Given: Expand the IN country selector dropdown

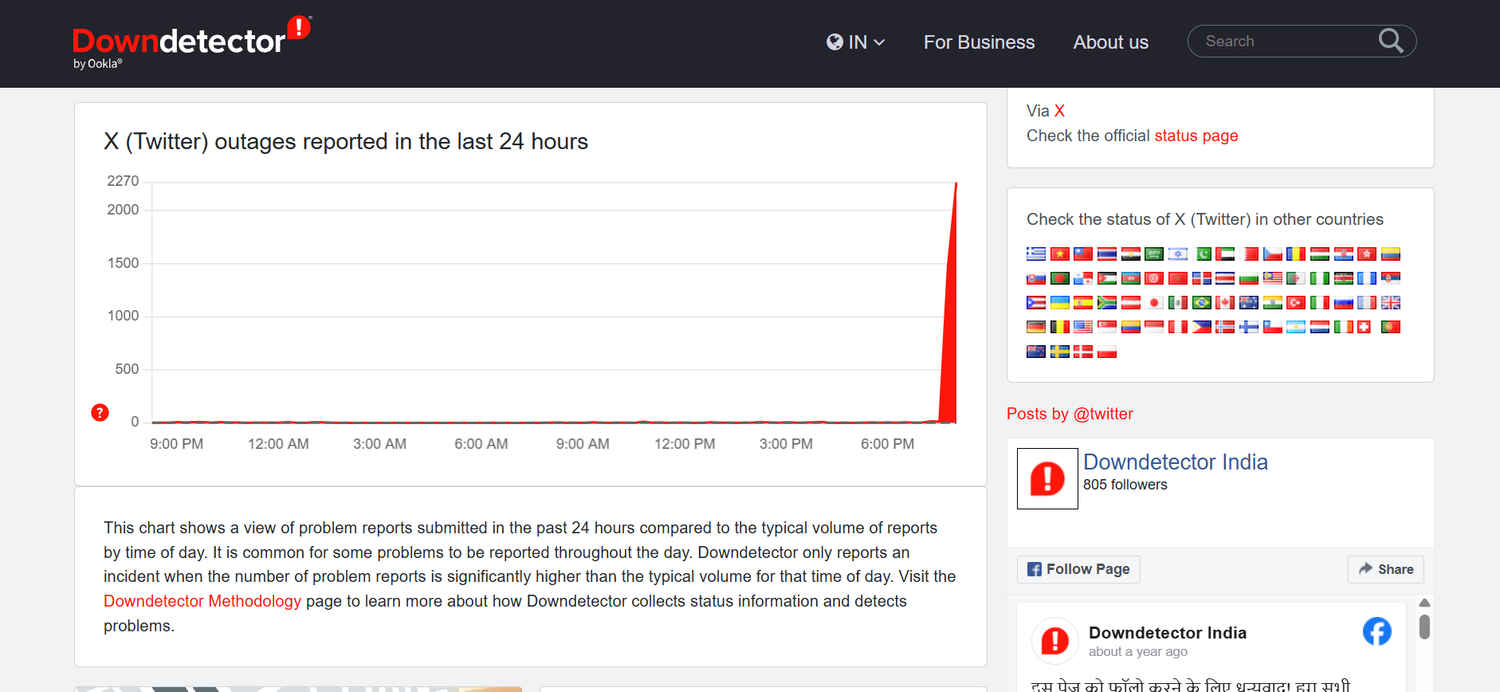Looking at the screenshot, I should 856,42.
